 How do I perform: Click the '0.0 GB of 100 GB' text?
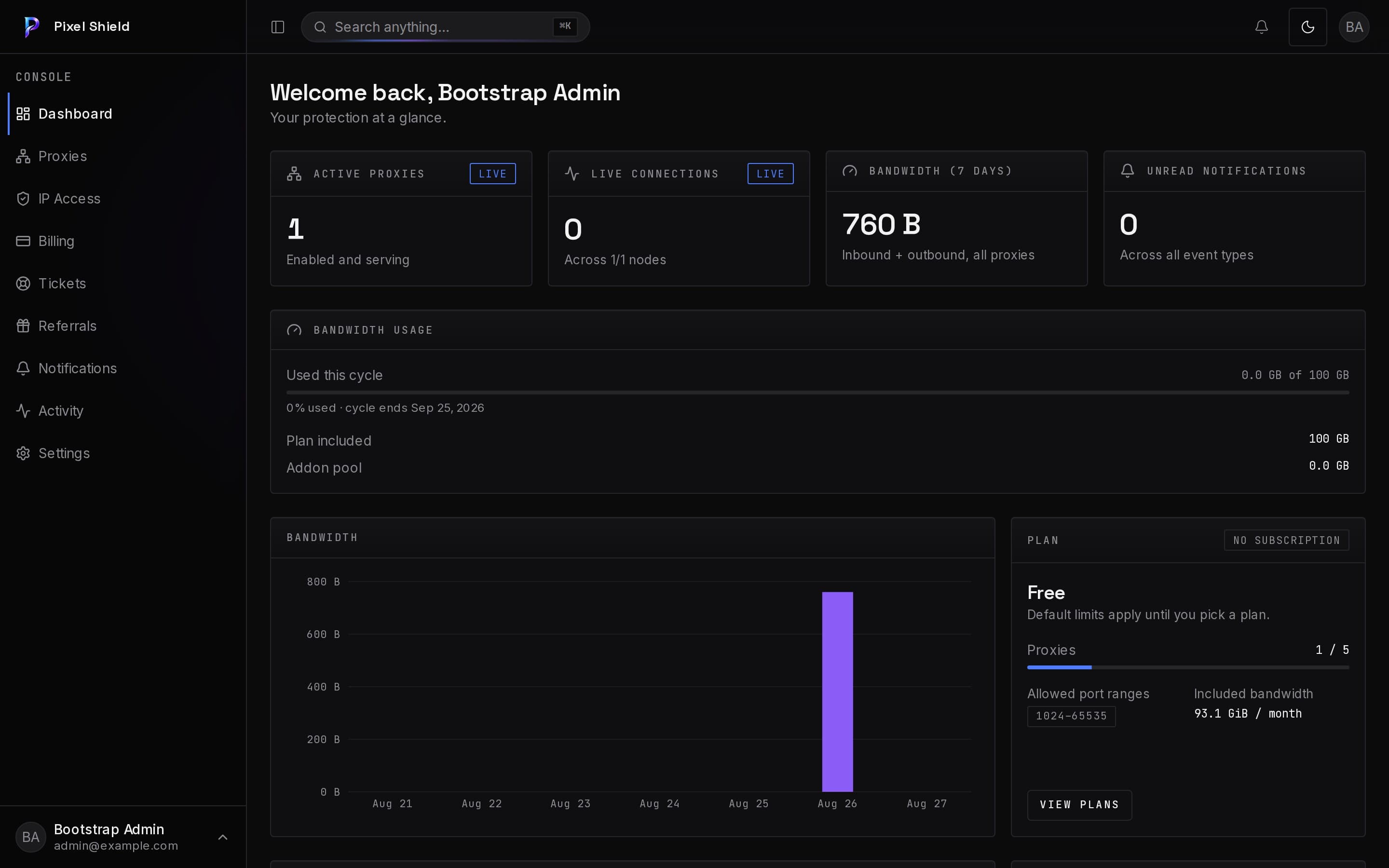pyautogui.click(x=1295, y=375)
